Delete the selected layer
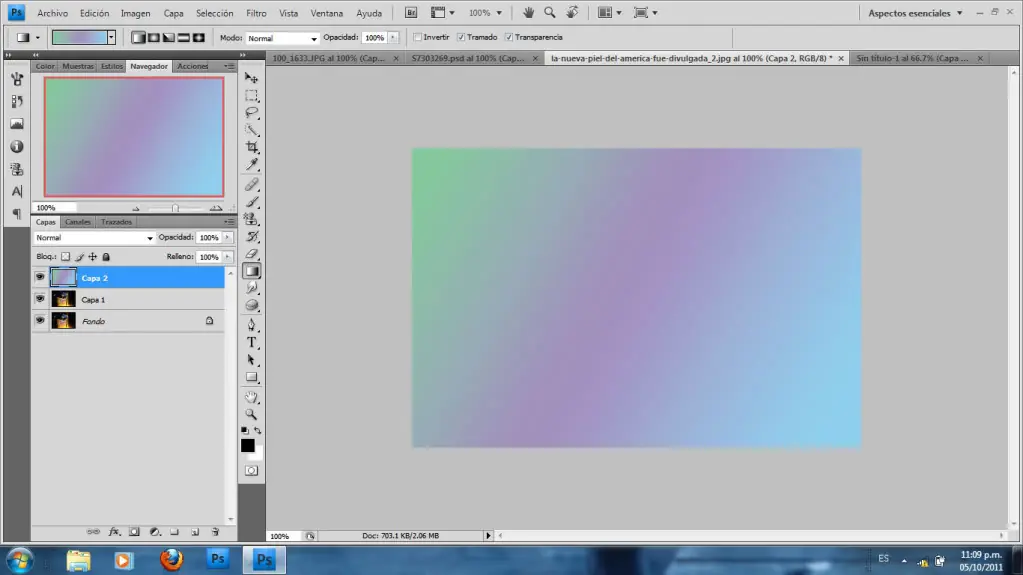 click(215, 532)
